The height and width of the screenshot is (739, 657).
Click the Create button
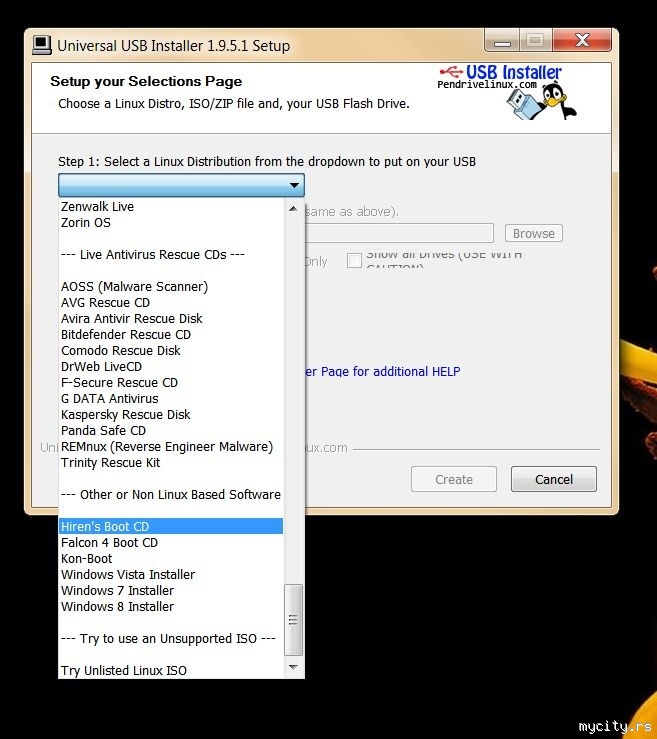point(453,479)
